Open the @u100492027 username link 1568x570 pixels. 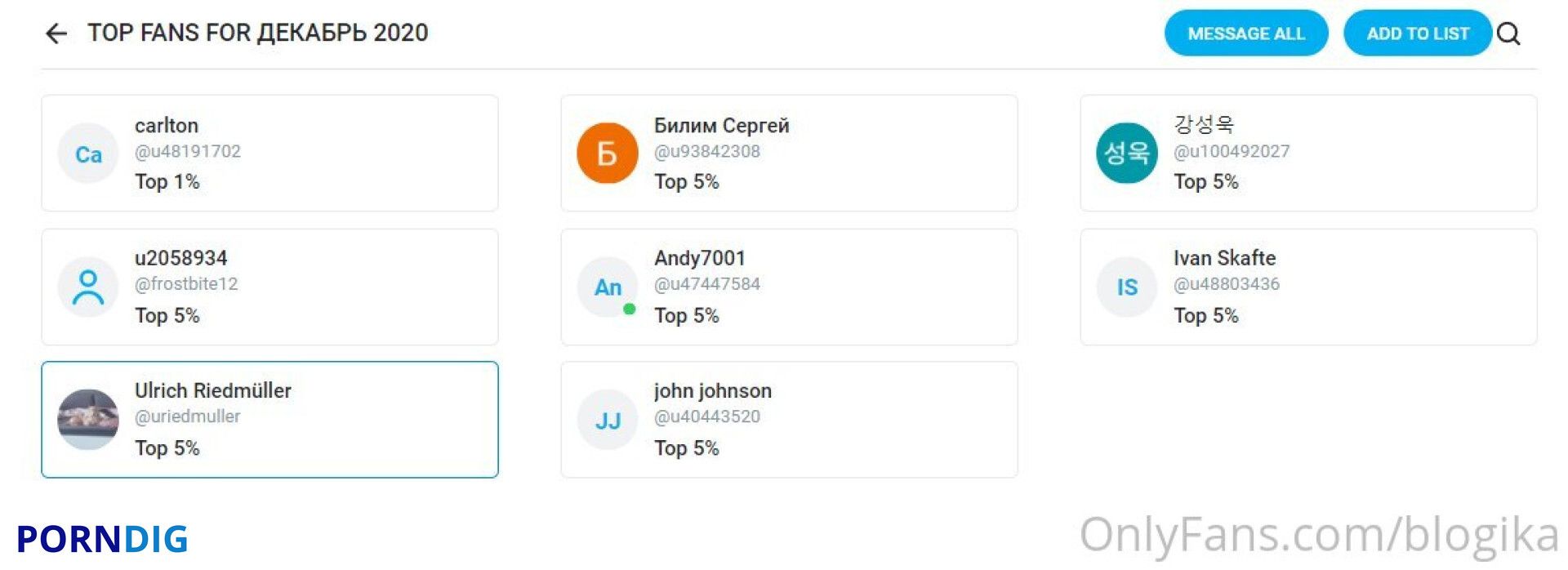tap(1232, 152)
